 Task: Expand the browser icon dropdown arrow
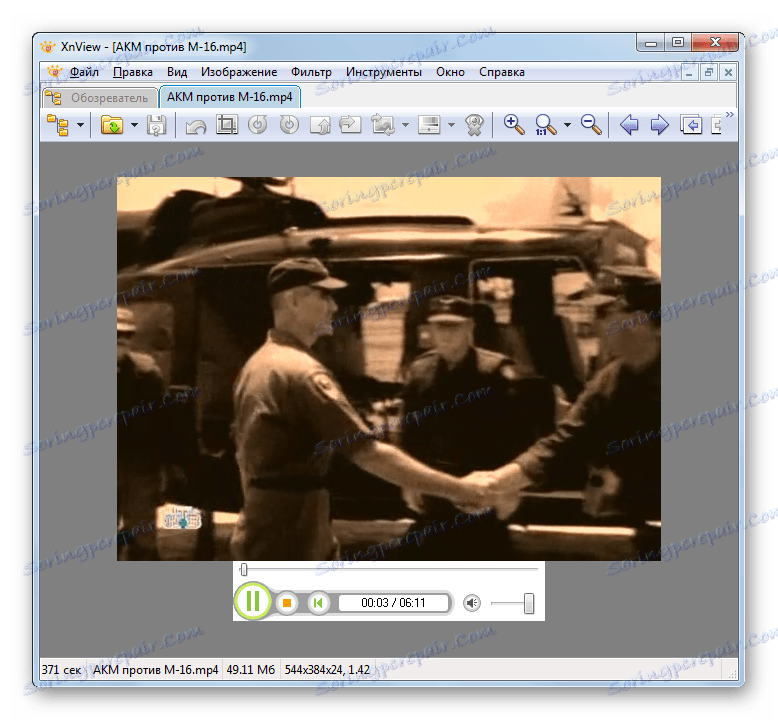tap(80, 125)
